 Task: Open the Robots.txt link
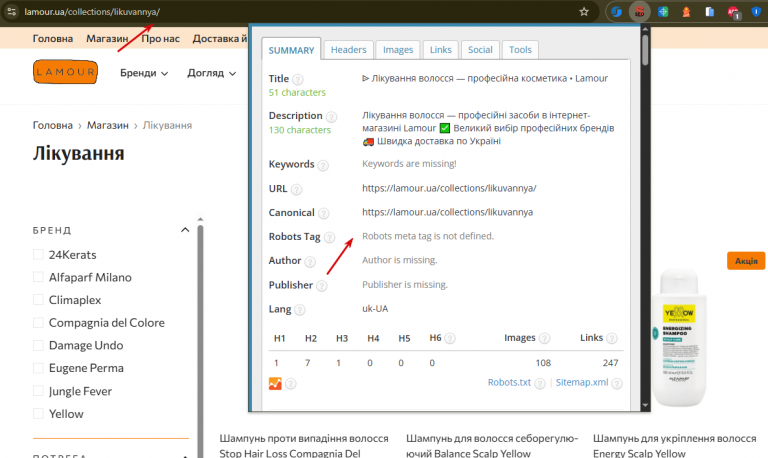coord(509,383)
